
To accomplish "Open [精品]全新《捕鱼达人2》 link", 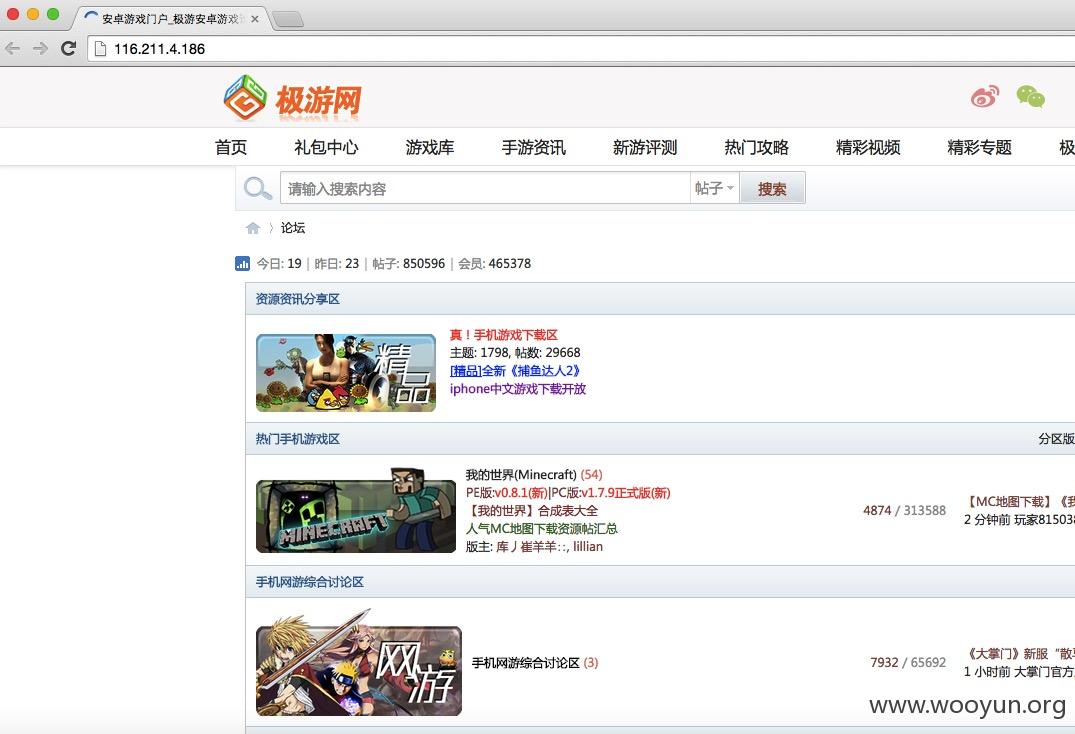I will tap(515, 371).
